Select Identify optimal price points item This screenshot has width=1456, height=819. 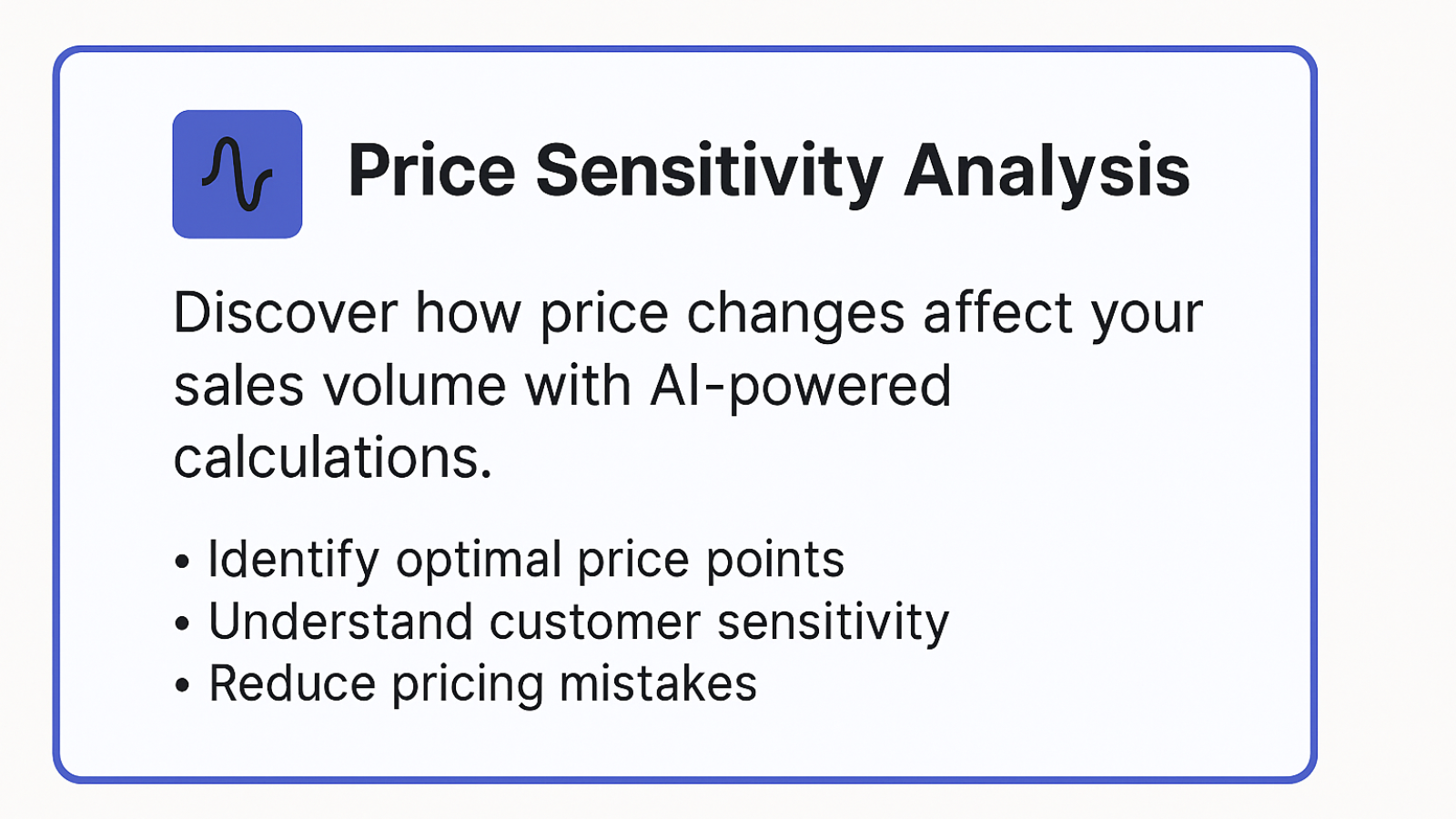coord(526,561)
